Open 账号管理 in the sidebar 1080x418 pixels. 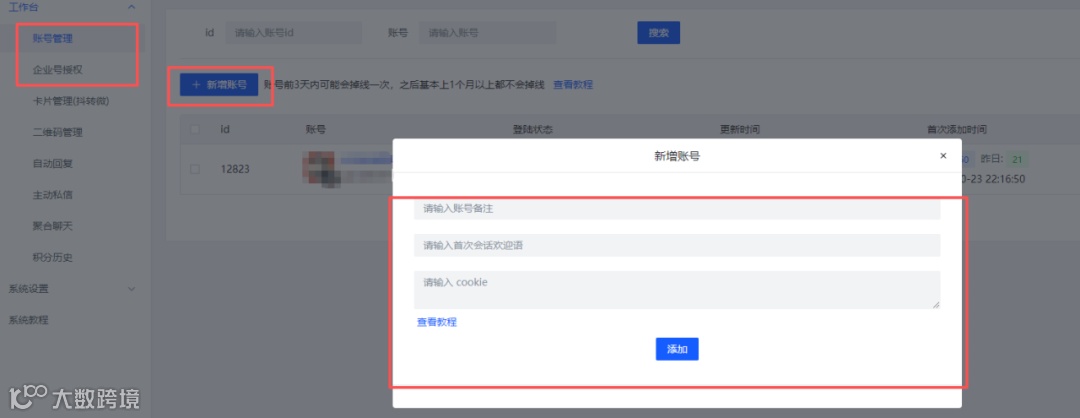pos(53,39)
